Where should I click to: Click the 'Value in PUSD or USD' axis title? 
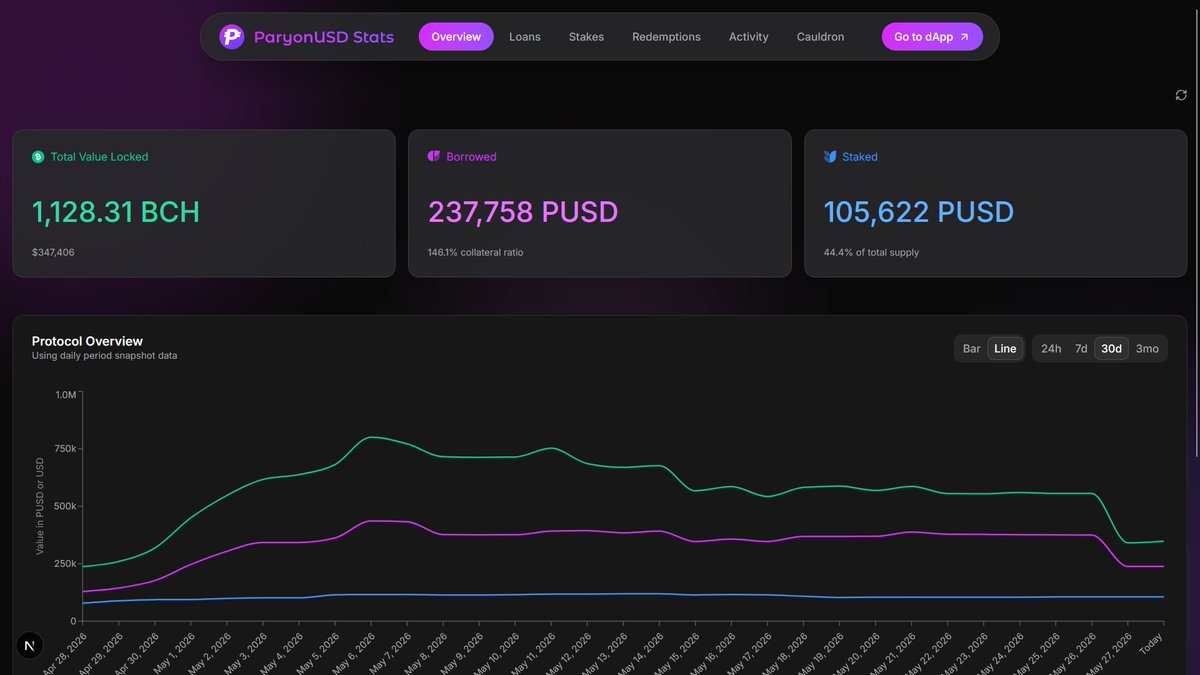pos(40,507)
